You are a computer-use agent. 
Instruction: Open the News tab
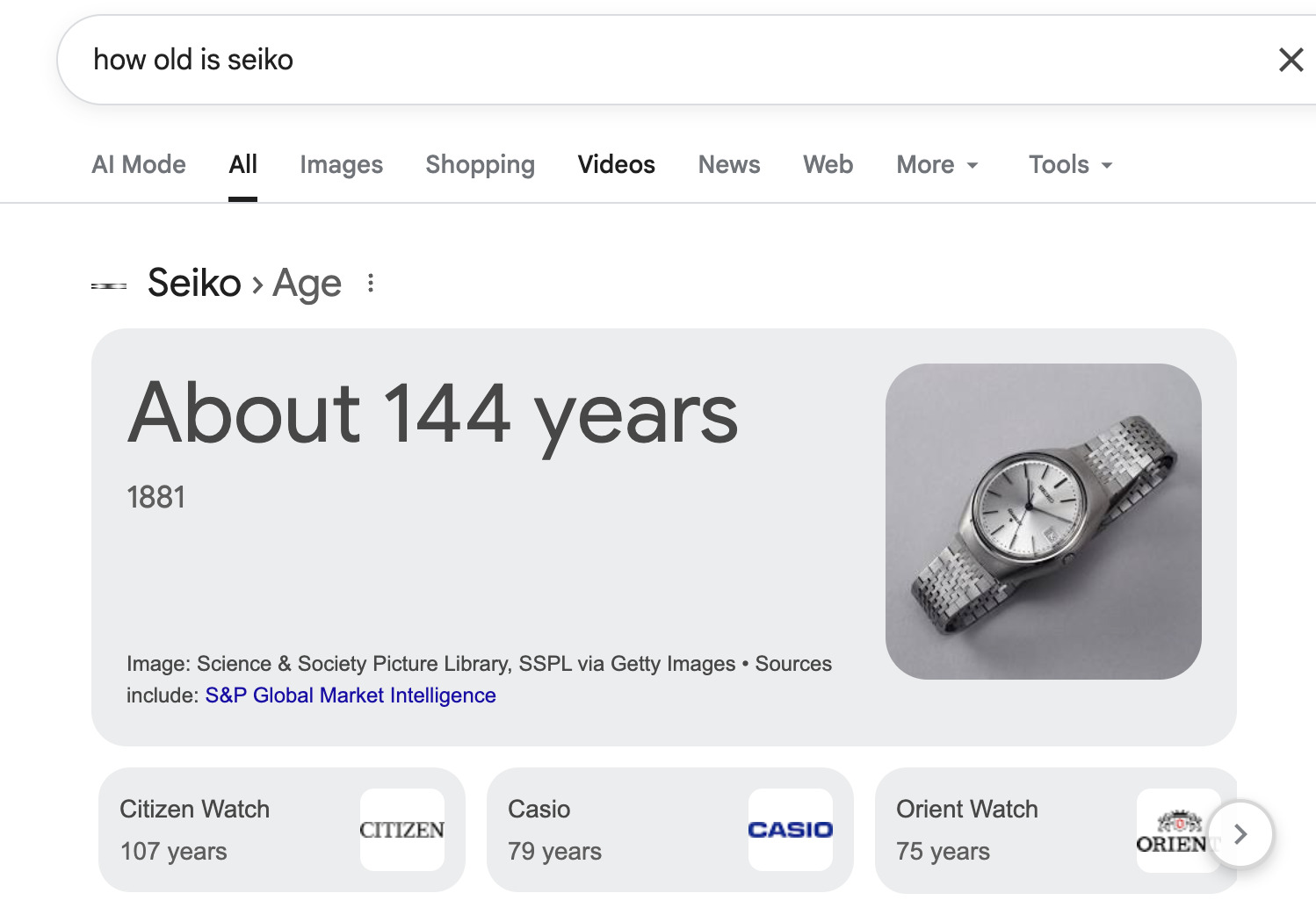click(x=729, y=164)
